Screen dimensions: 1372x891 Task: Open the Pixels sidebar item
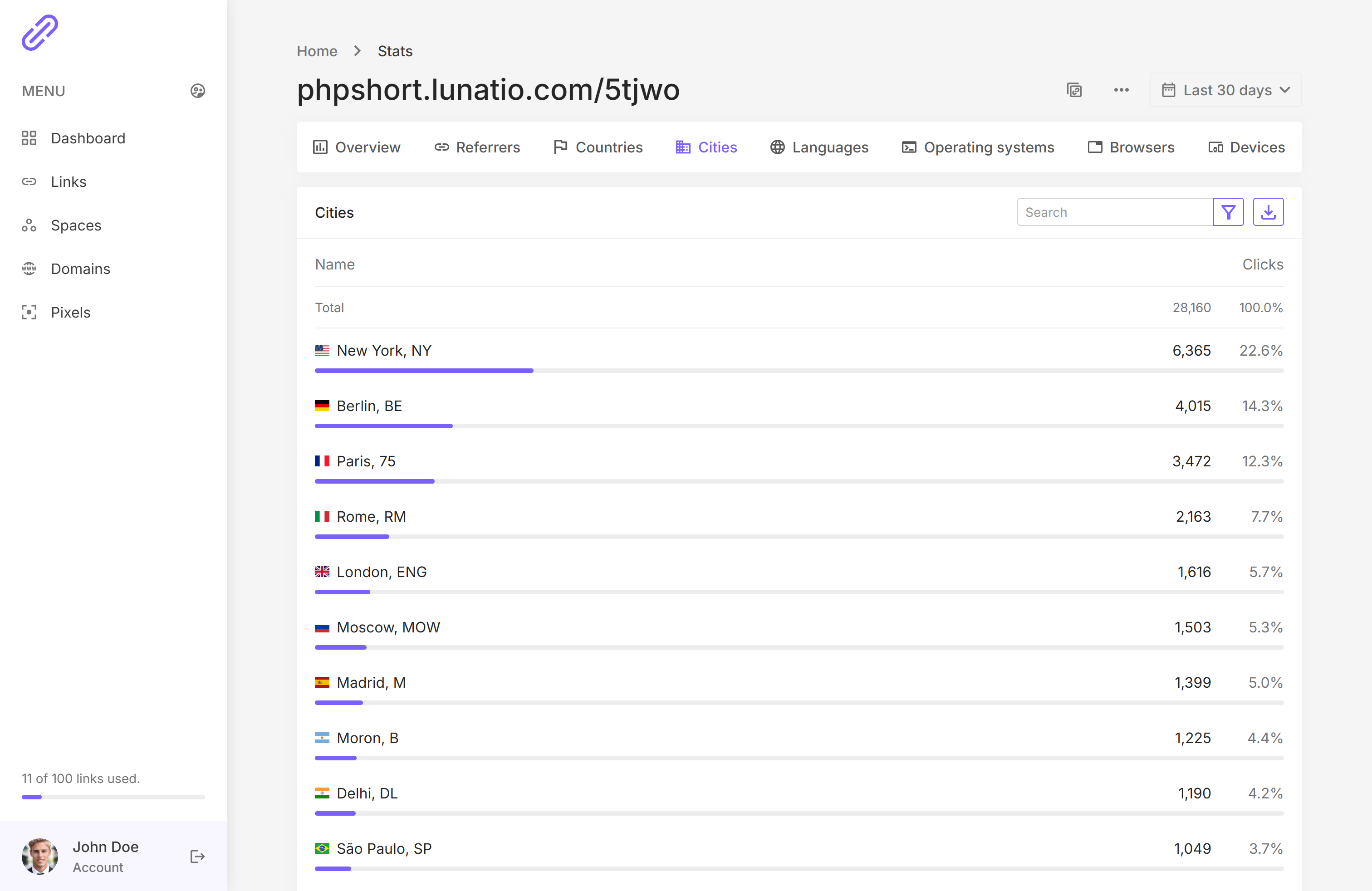coord(70,313)
